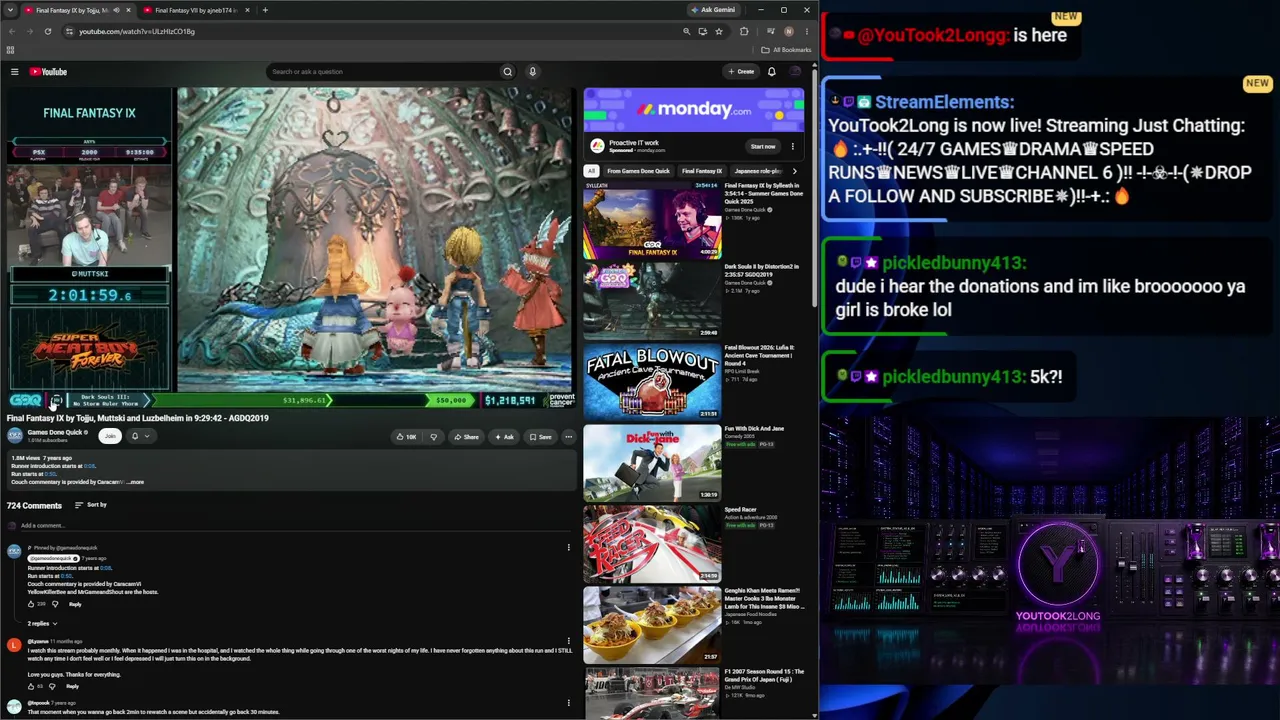Reply to the pinned gamesdonequick comment
1280x720 pixels.
click(75, 604)
